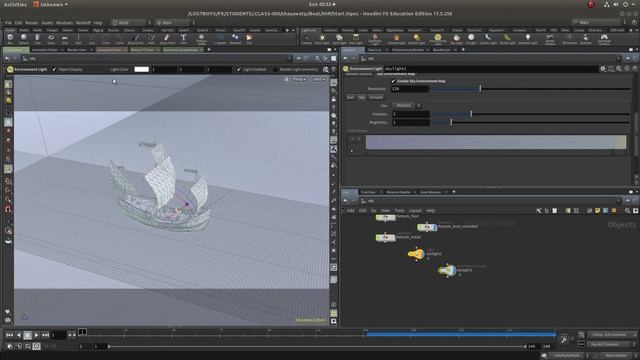Toggle the Object Display checkbox
This screenshot has width=640, height=360.
(54, 69)
